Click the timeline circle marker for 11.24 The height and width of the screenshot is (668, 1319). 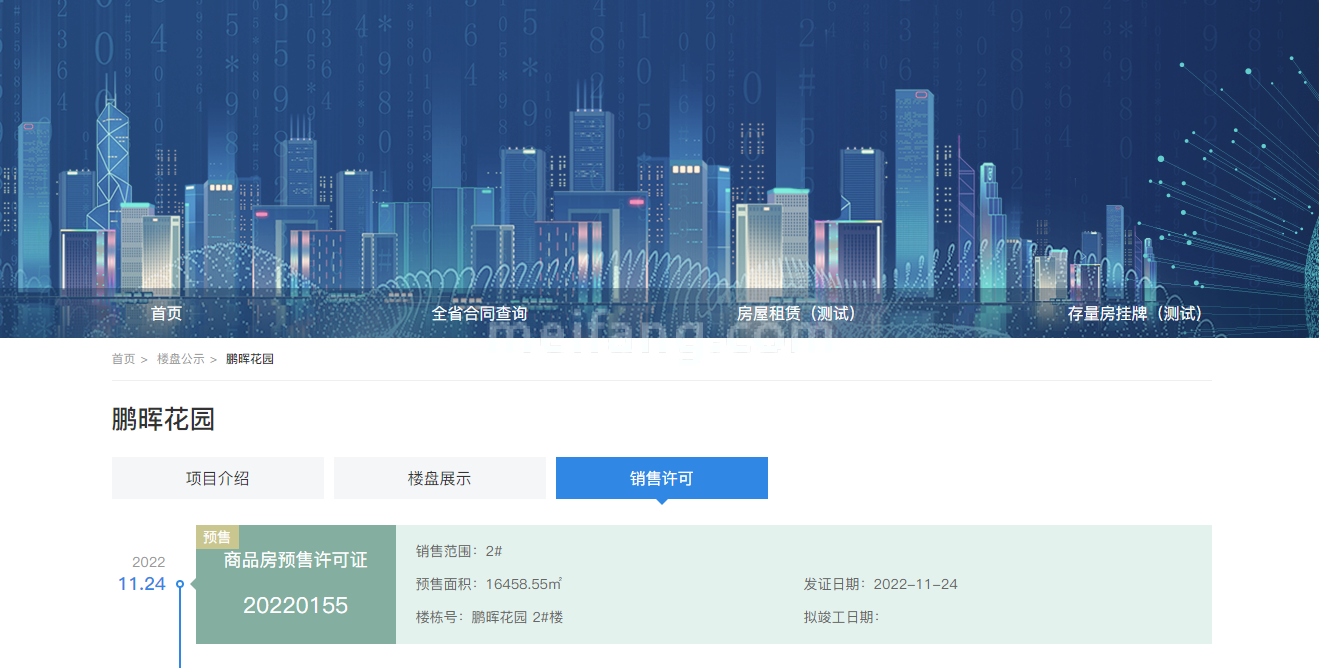click(180, 584)
